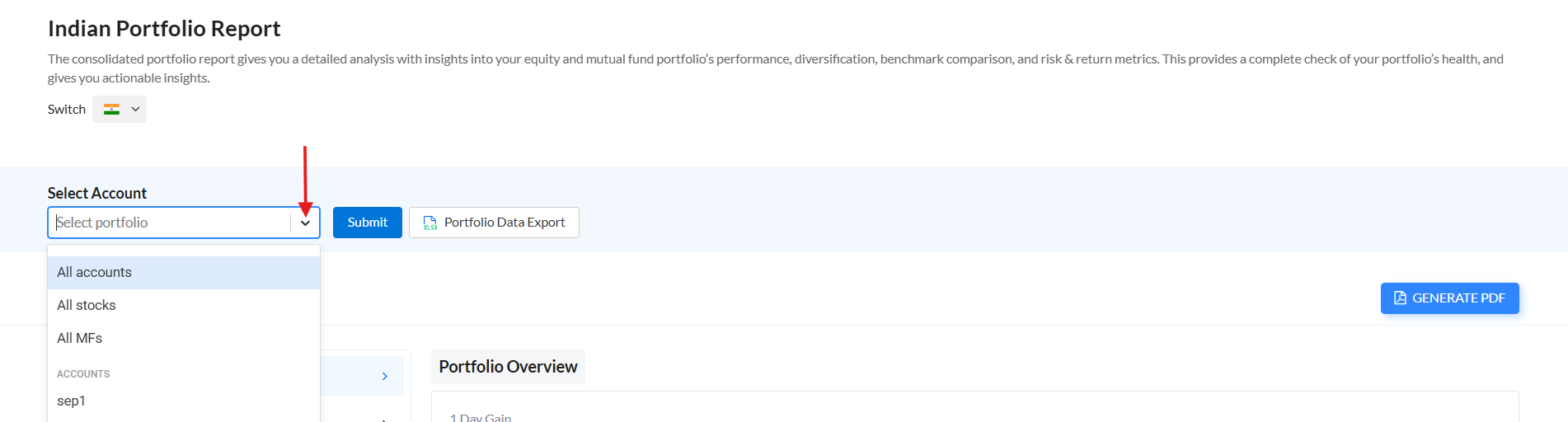
Task: Expand the highlighted sidebar item's right chevron
Action: [385, 377]
